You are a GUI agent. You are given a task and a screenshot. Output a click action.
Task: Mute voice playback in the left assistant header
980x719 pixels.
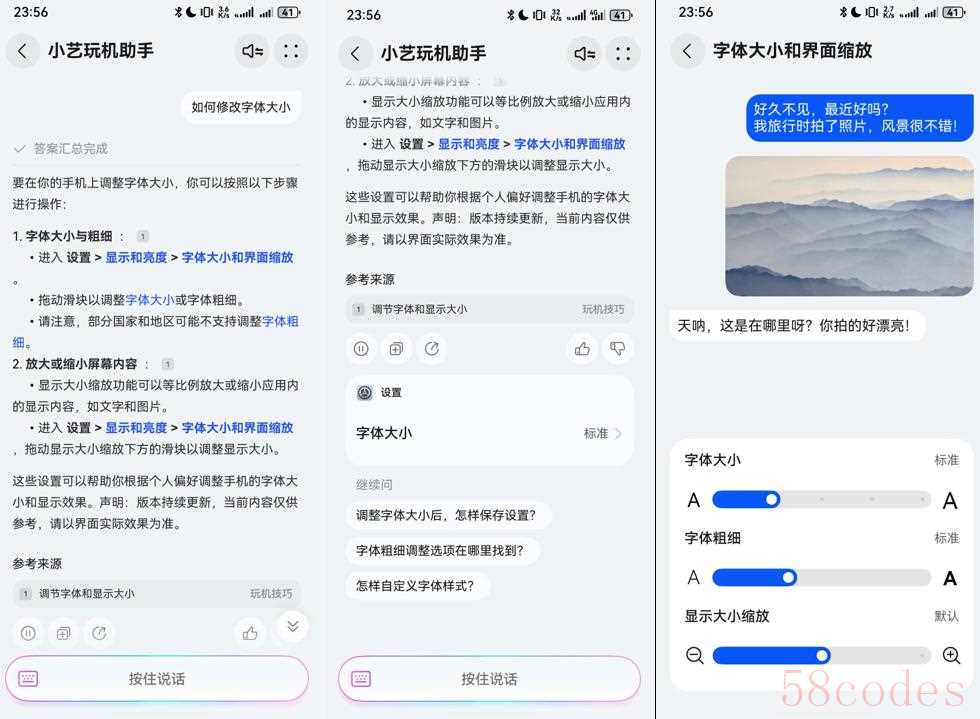click(252, 51)
